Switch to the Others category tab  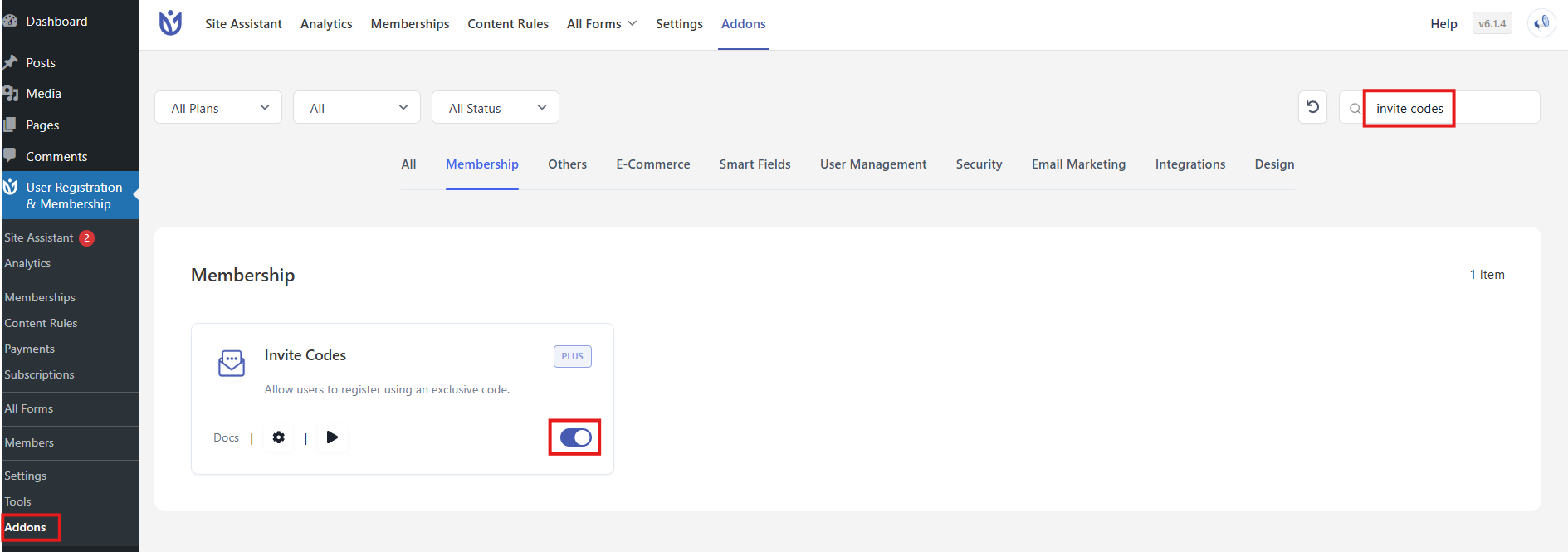pyautogui.click(x=568, y=164)
